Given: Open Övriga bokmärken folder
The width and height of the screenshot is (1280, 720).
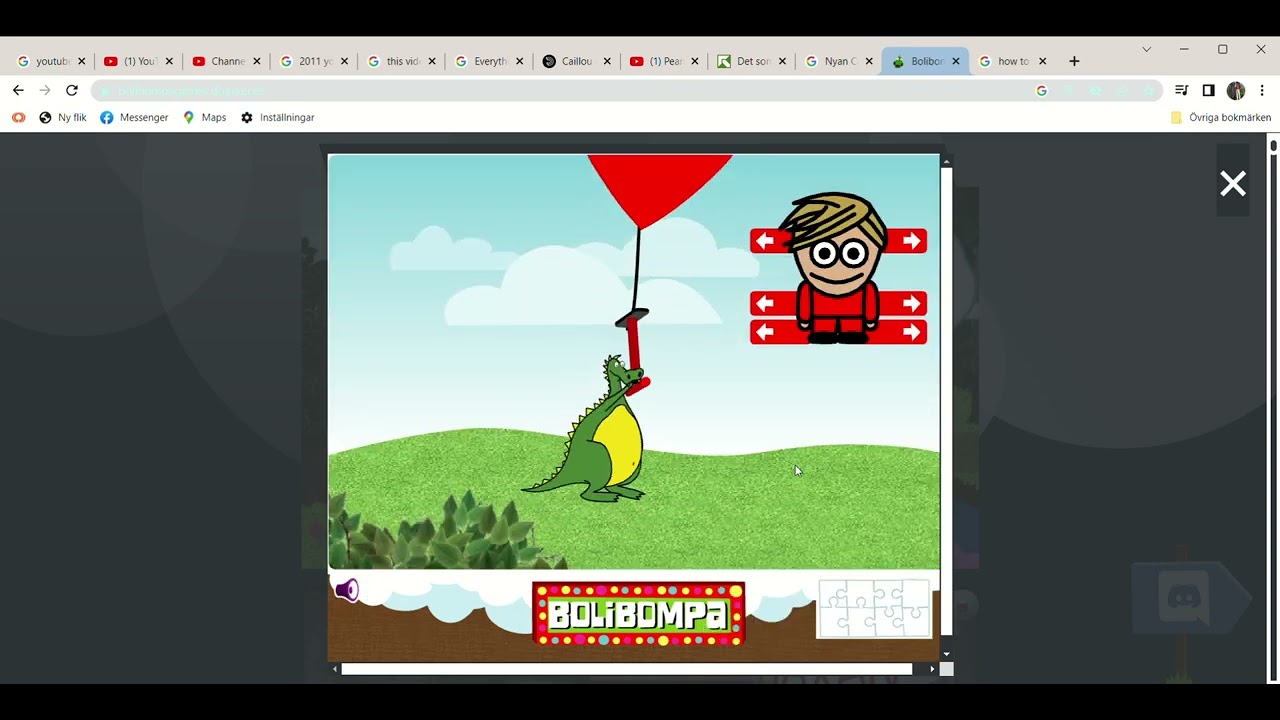Looking at the screenshot, I should pyautogui.click(x=1221, y=117).
